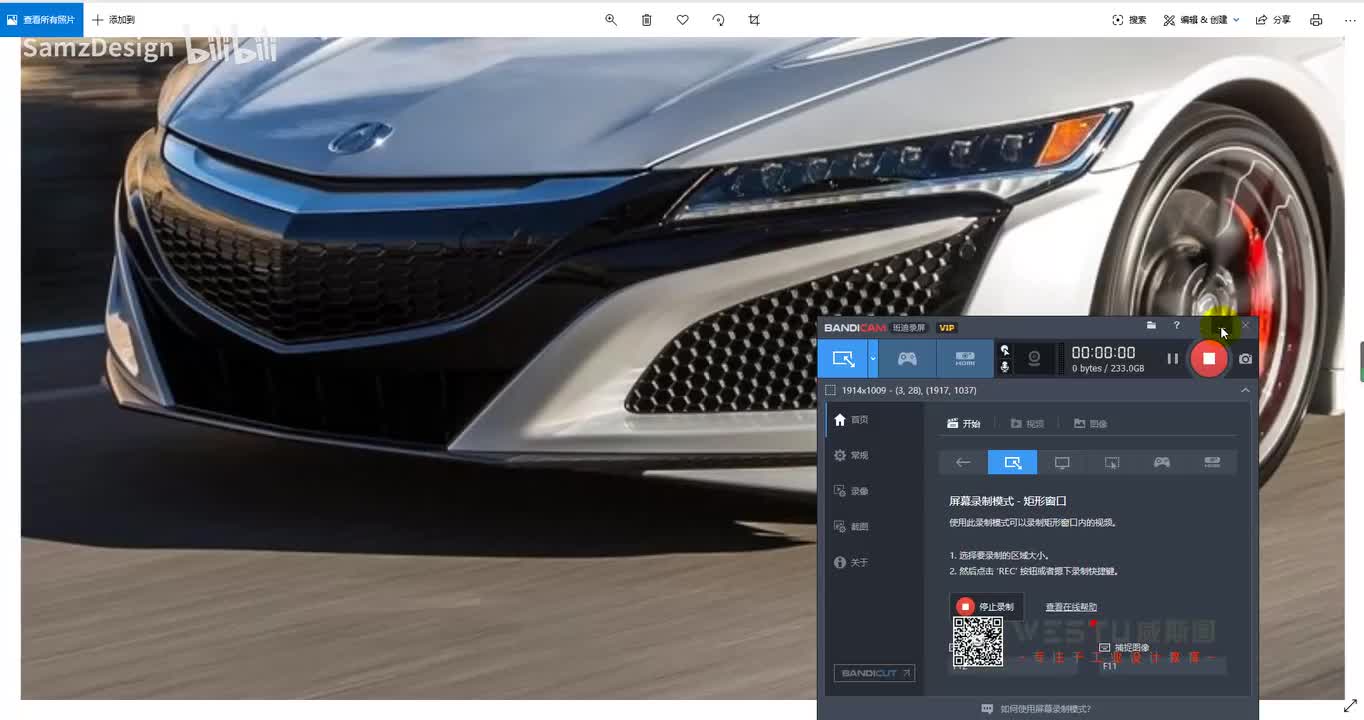This screenshot has height=720, width=1364.
Task: Open Bandicam output folder icon
Action: [1151, 326]
